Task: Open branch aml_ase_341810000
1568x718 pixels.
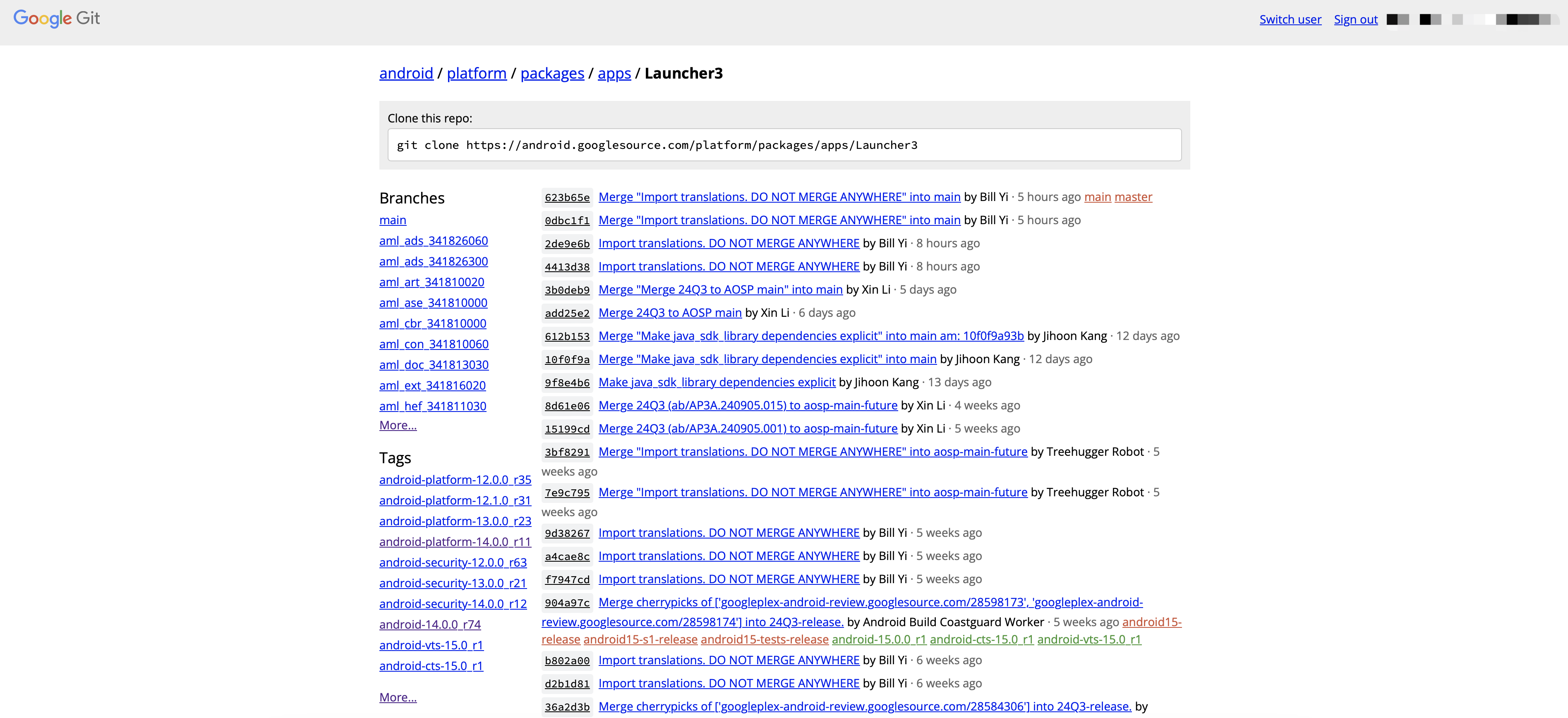Action: 434,303
